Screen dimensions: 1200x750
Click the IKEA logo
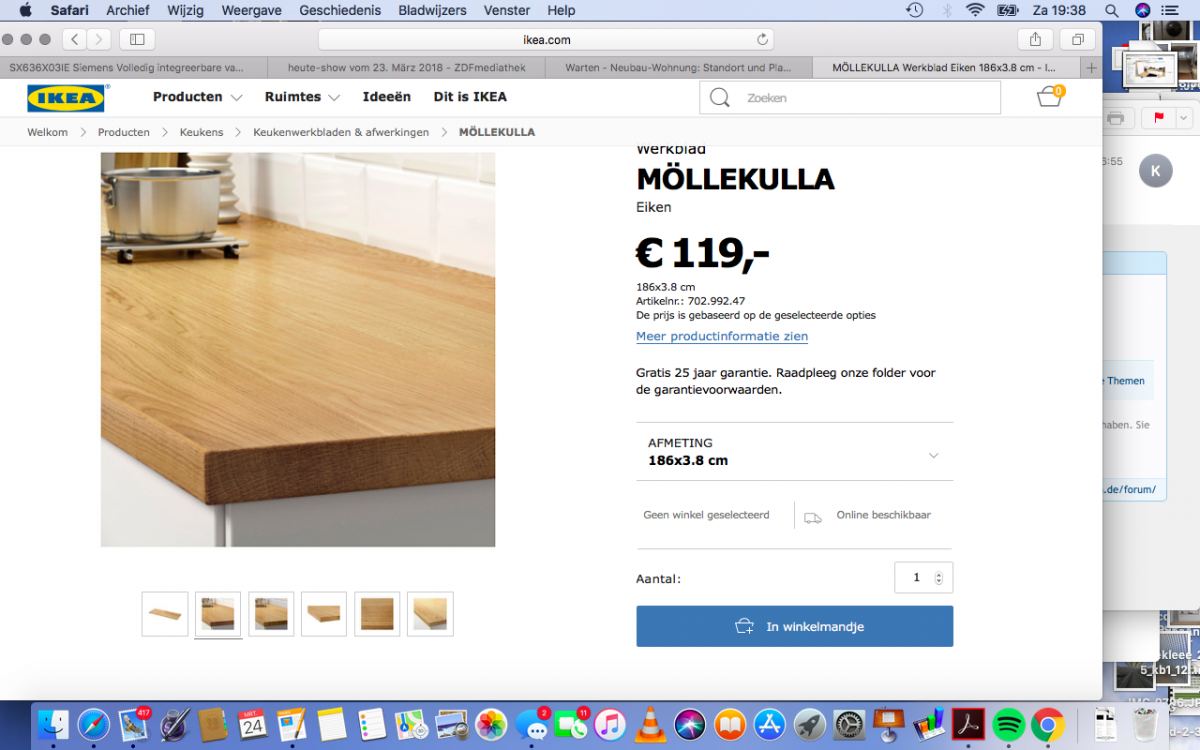[x=66, y=98]
